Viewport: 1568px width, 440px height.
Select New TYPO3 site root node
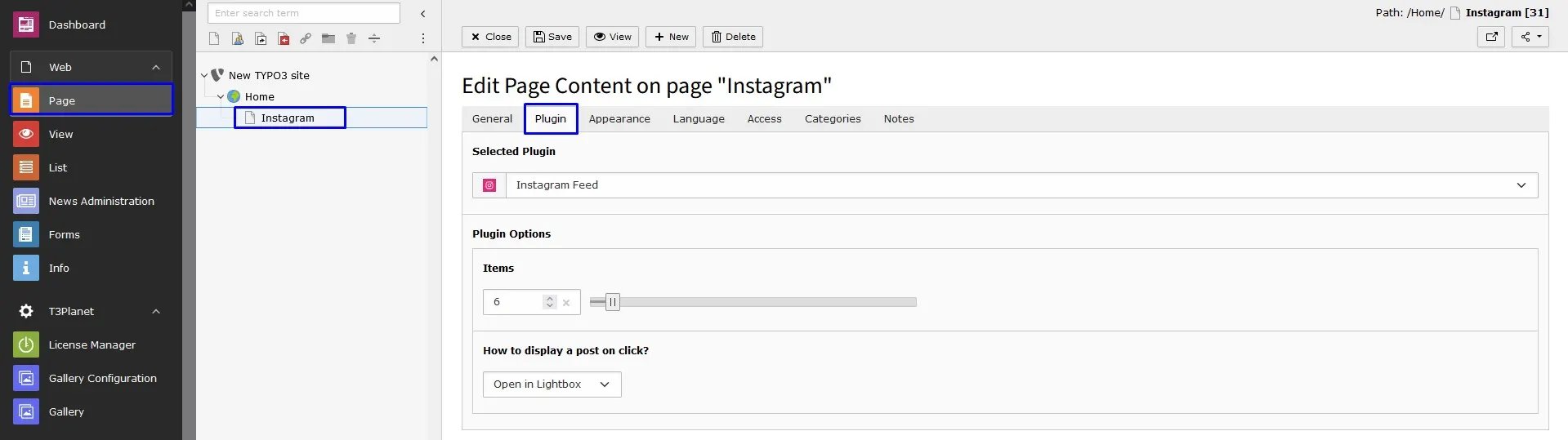[269, 75]
